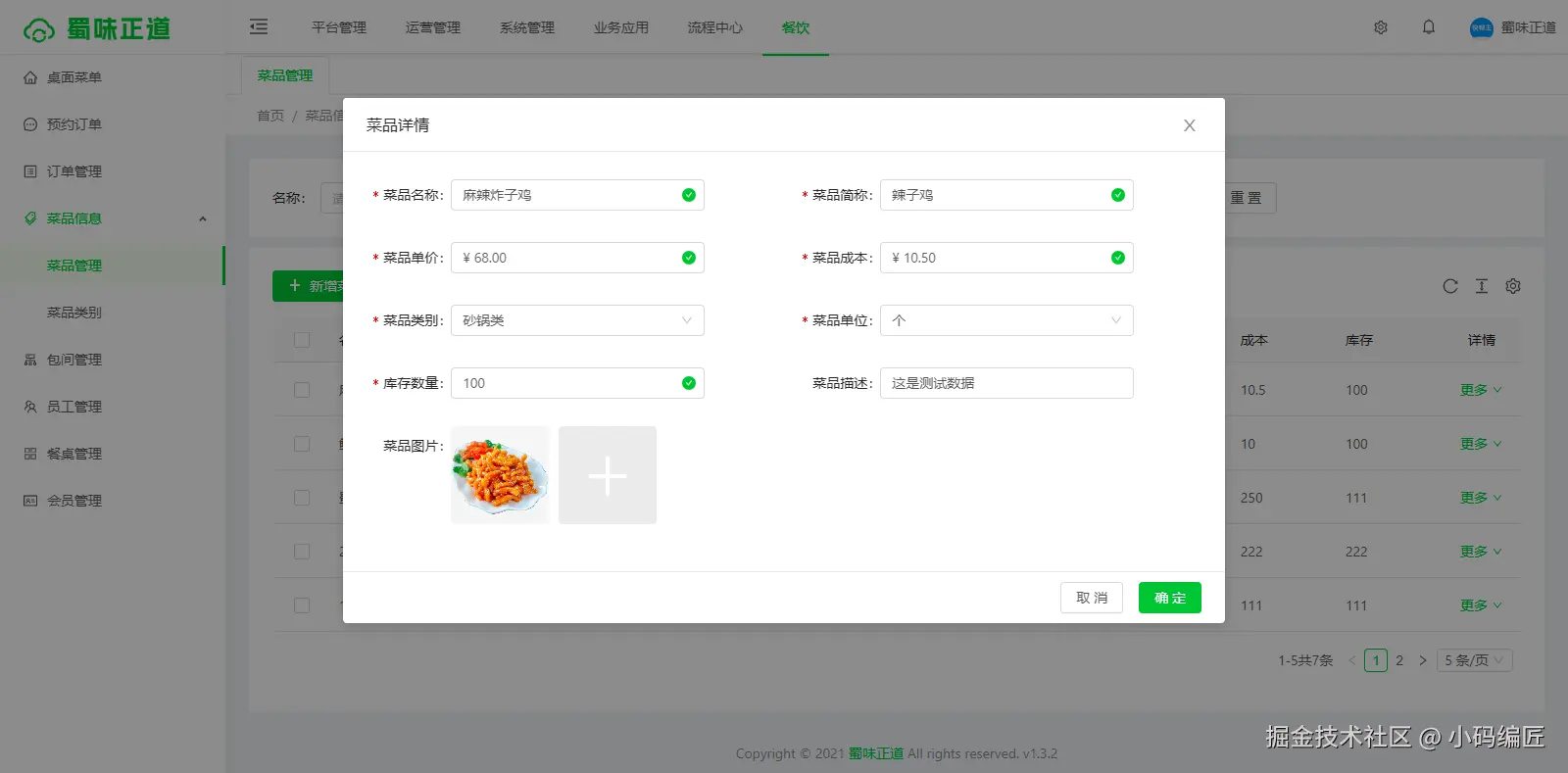Edit the 菜品单价 field ¥ 68.00
Viewport: 1568px width, 773px height.
[577, 258]
